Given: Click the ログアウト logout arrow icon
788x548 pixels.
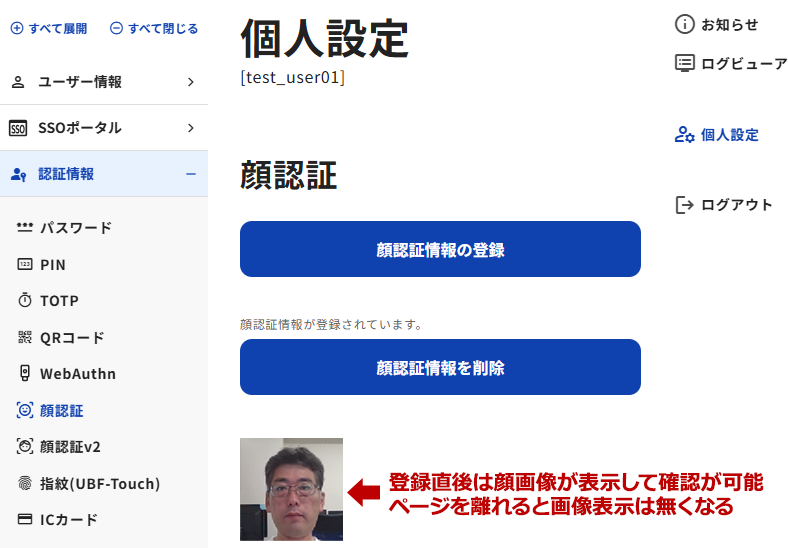Looking at the screenshot, I should pos(685,205).
